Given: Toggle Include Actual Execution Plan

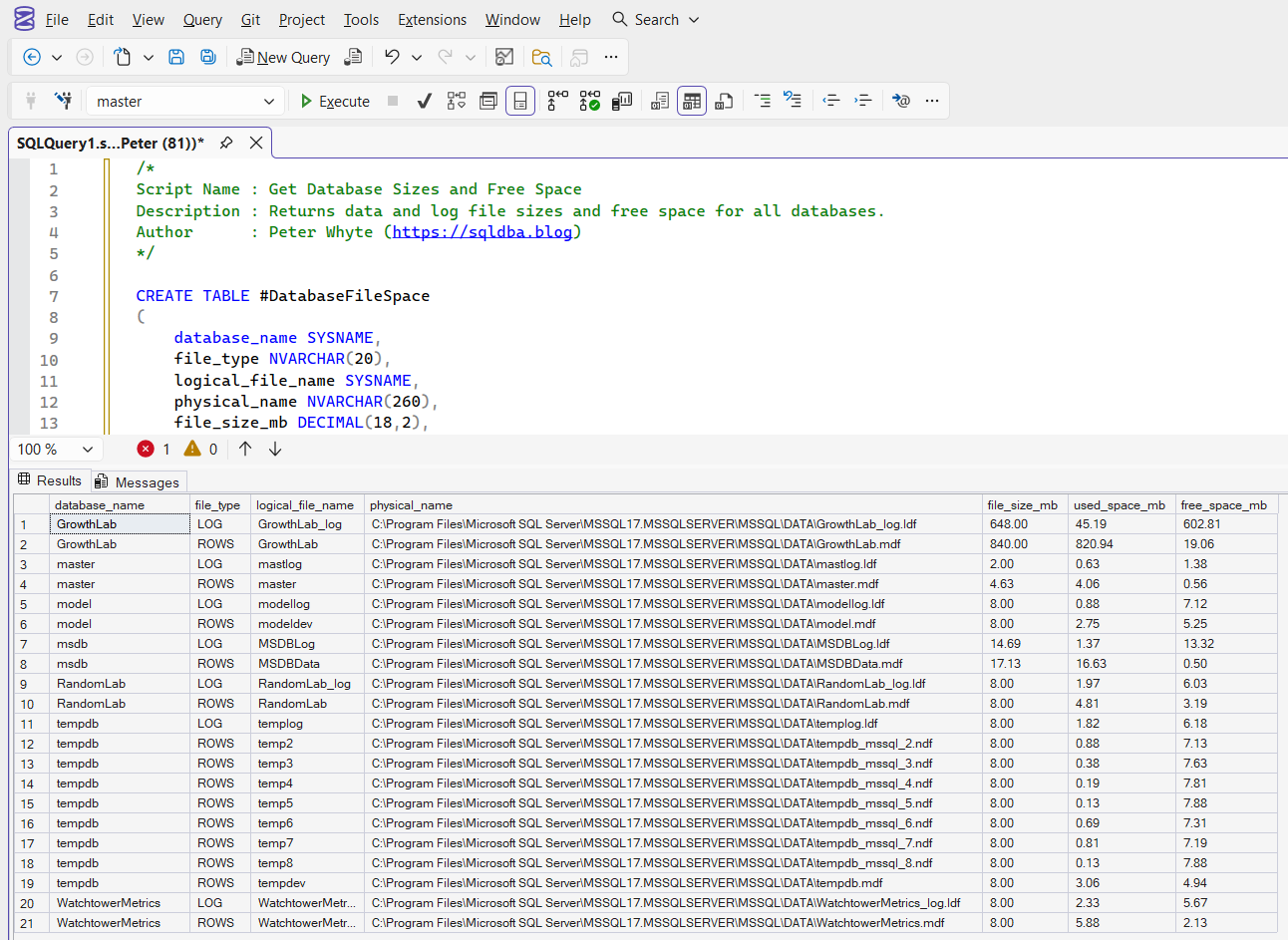Looking at the screenshot, I should click(558, 101).
